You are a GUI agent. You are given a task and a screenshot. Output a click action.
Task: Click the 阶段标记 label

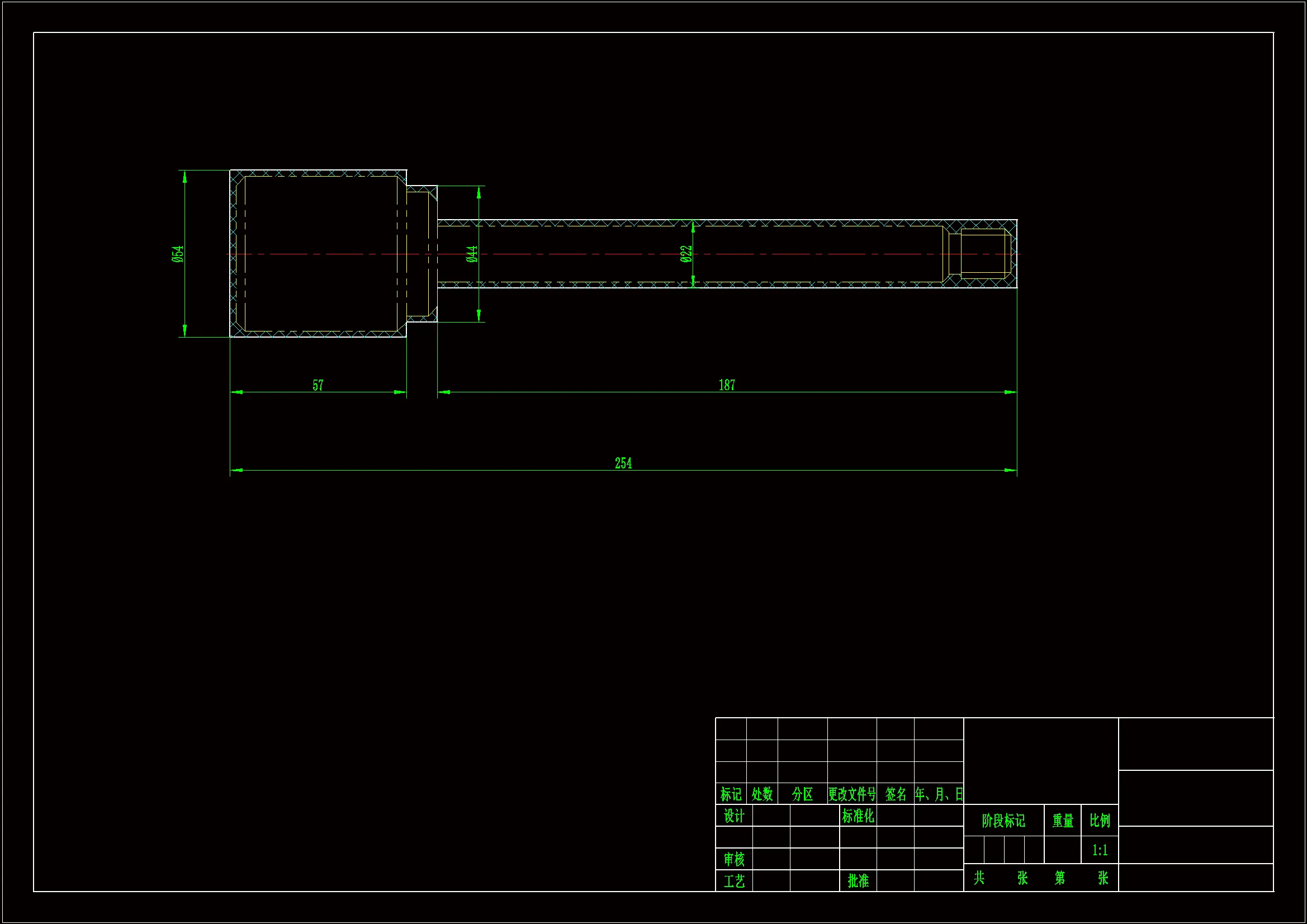tap(1003, 821)
